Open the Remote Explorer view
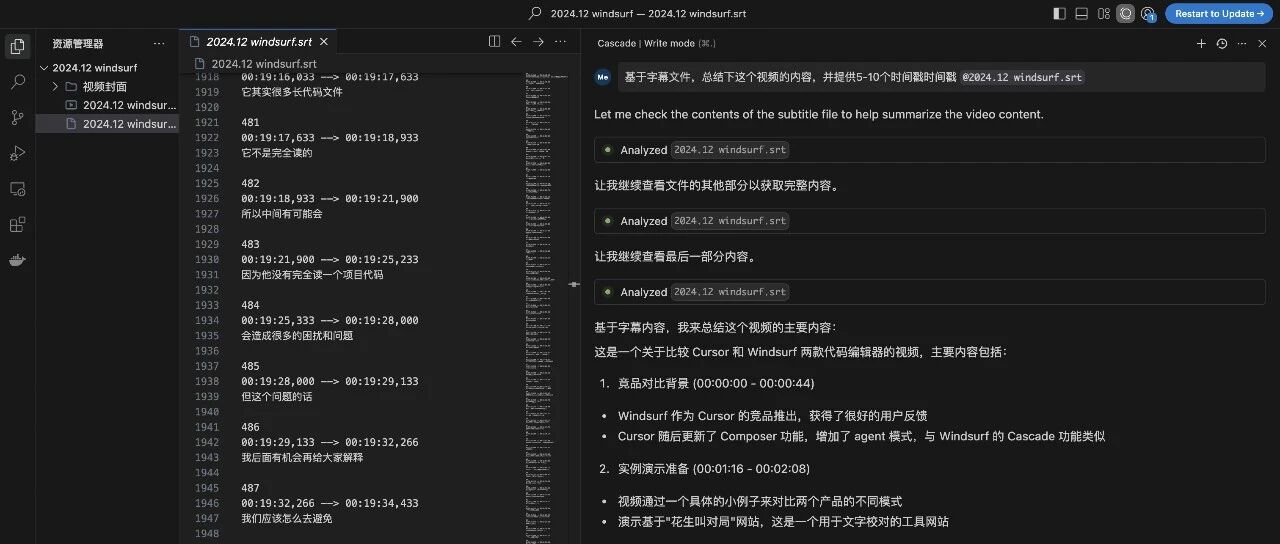Screen dimensions: 1280x544 pos(17,189)
